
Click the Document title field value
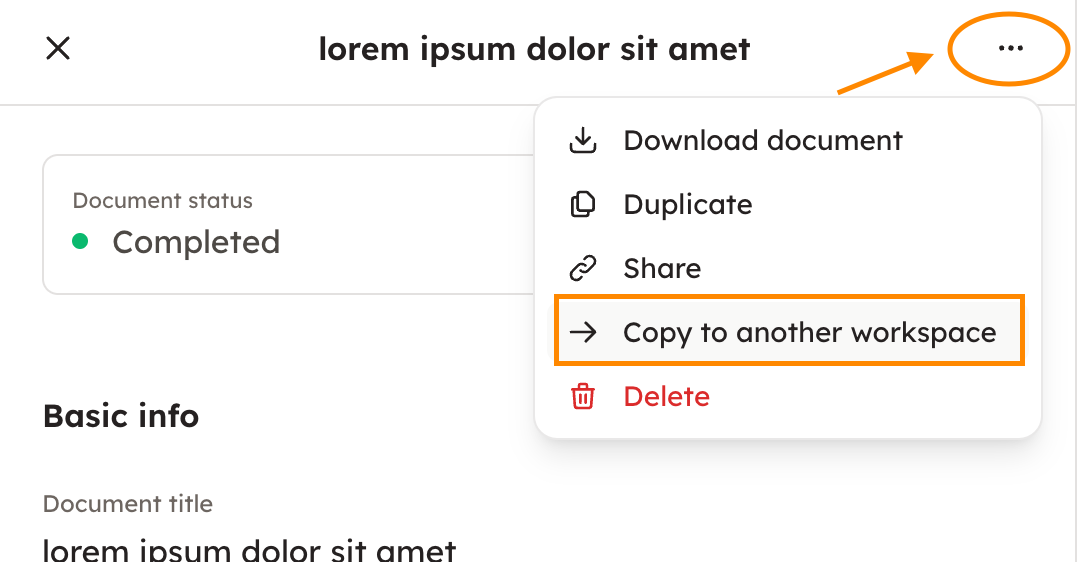tap(250, 549)
